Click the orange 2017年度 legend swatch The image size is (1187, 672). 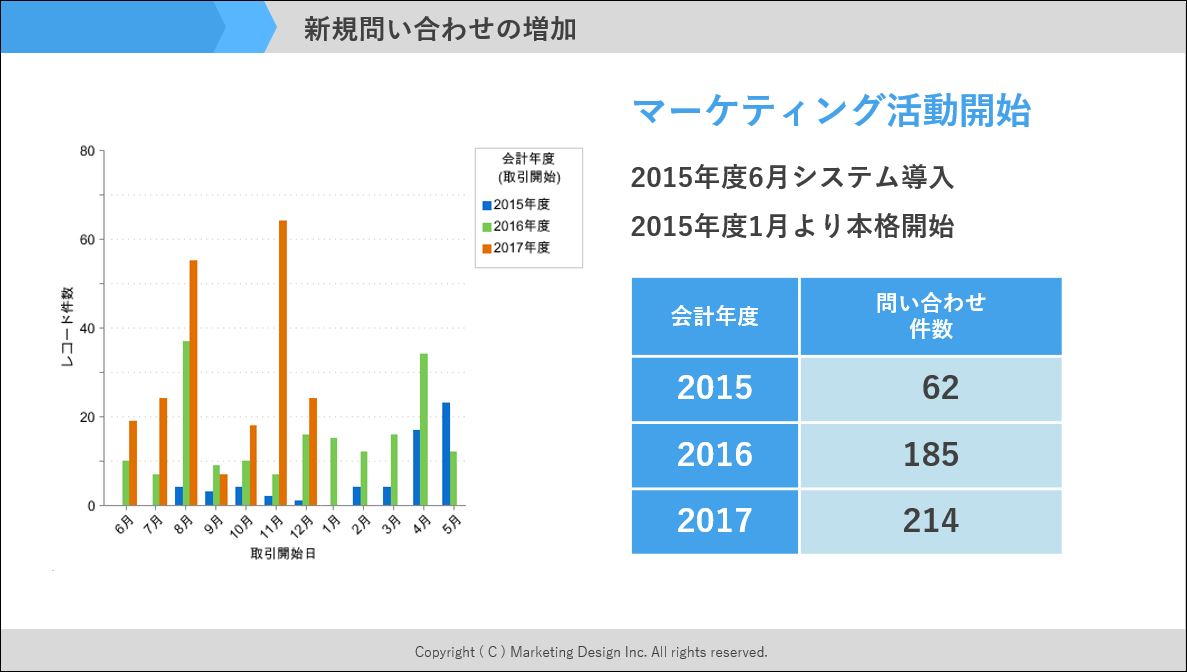pos(487,248)
